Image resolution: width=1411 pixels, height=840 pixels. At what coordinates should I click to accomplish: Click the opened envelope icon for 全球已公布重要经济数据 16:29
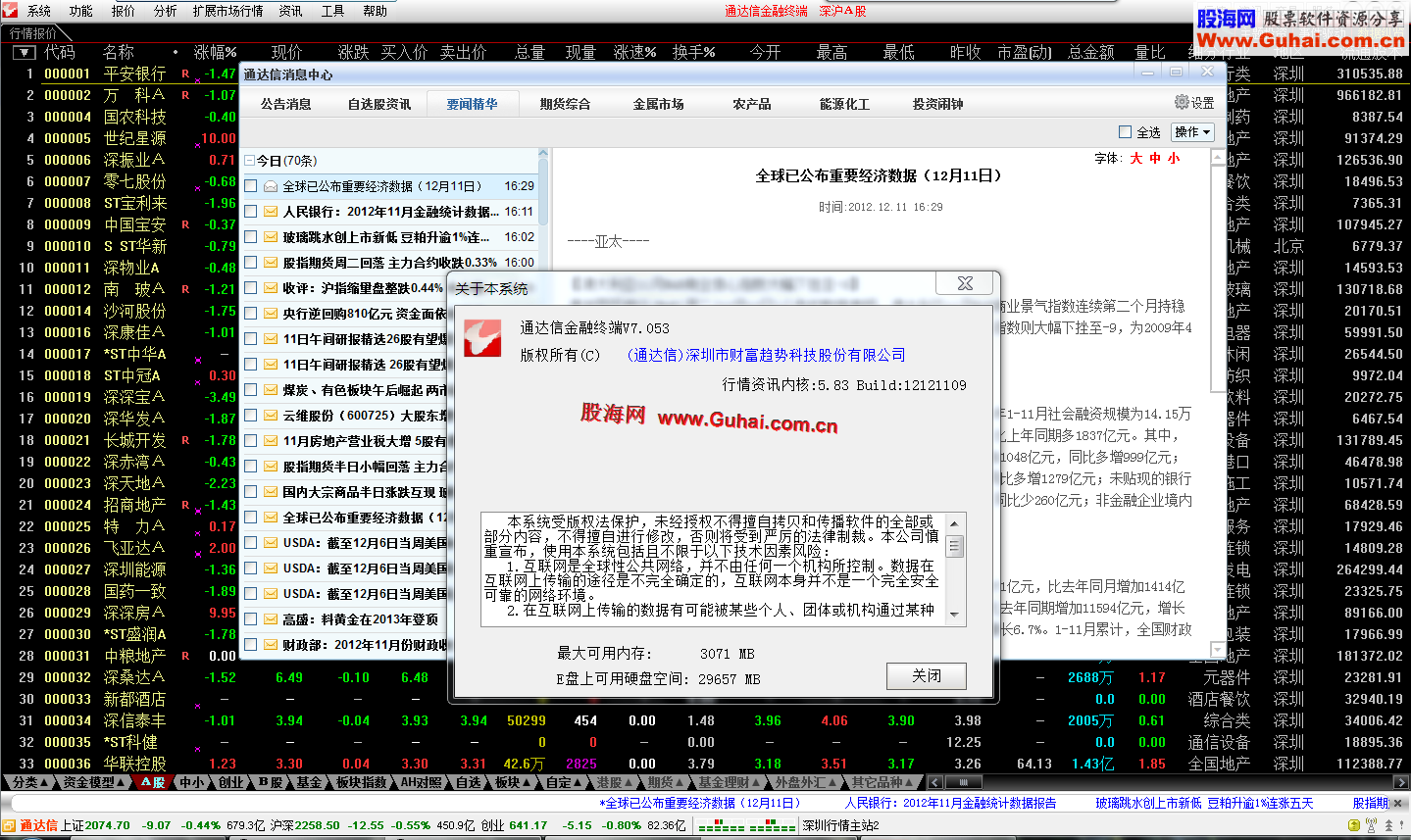tap(271, 186)
